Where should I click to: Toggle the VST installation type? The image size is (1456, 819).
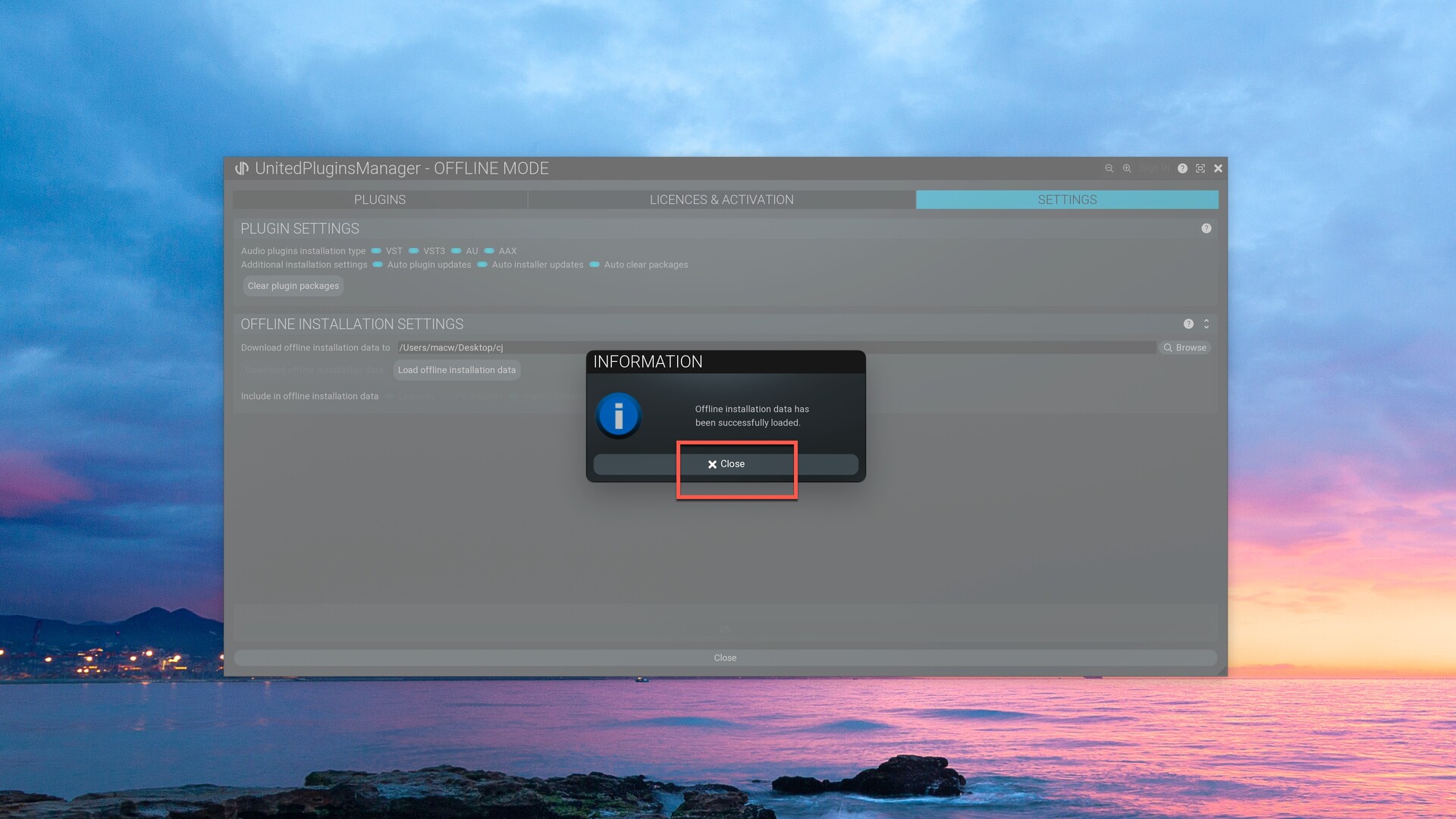point(376,251)
